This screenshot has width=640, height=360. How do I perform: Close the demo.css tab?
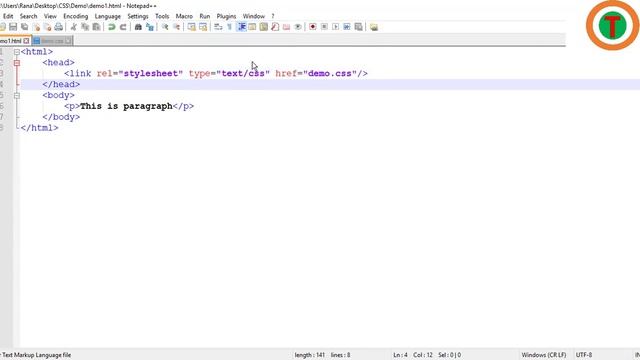coord(68,41)
